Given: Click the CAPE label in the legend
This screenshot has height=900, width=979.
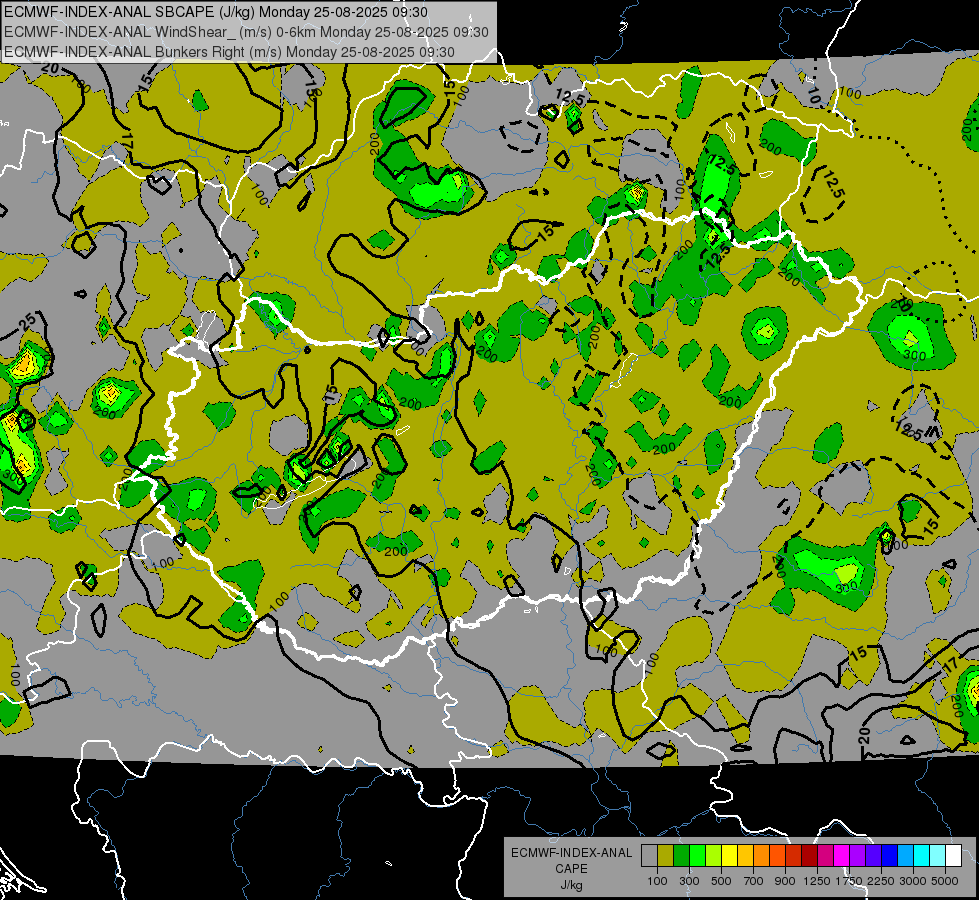Looking at the screenshot, I should 571,869.
